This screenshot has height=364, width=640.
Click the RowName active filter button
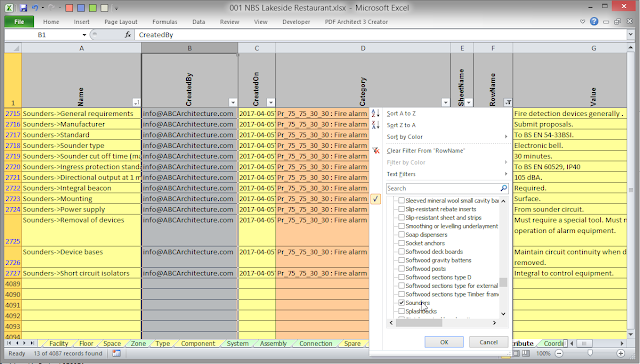(508, 102)
